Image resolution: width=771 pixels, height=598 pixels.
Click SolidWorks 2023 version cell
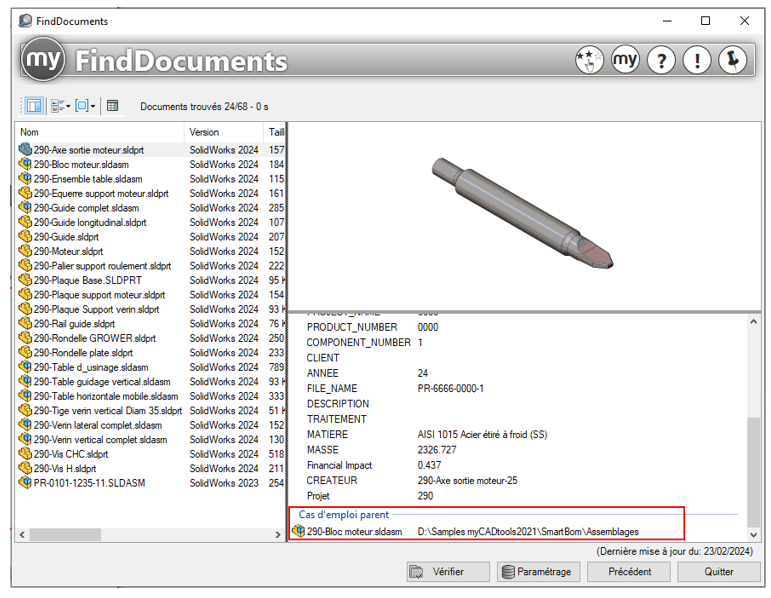pos(224,483)
